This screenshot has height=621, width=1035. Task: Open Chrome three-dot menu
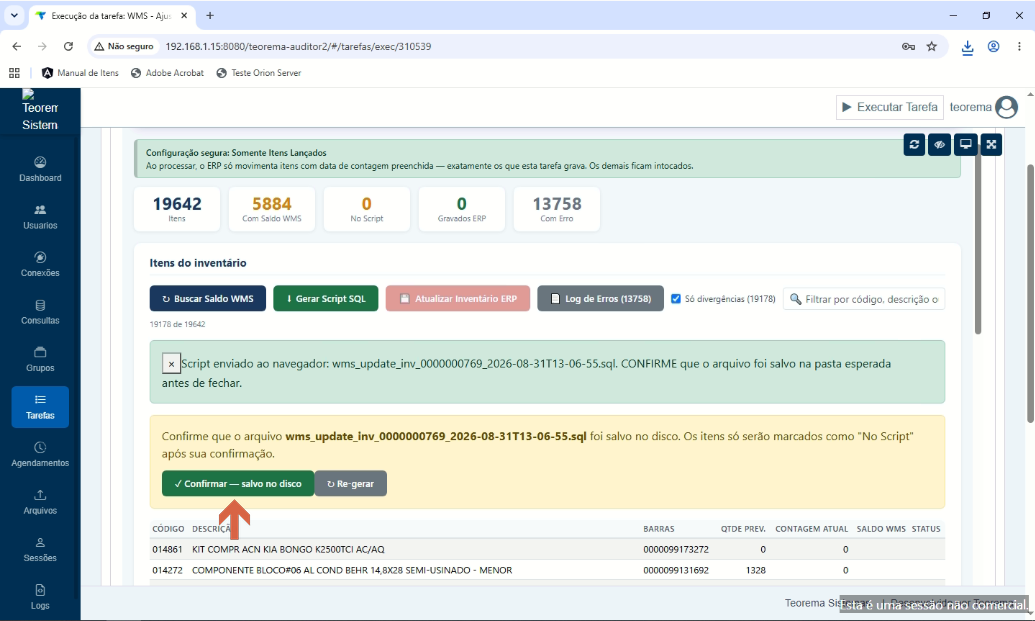(x=1019, y=46)
